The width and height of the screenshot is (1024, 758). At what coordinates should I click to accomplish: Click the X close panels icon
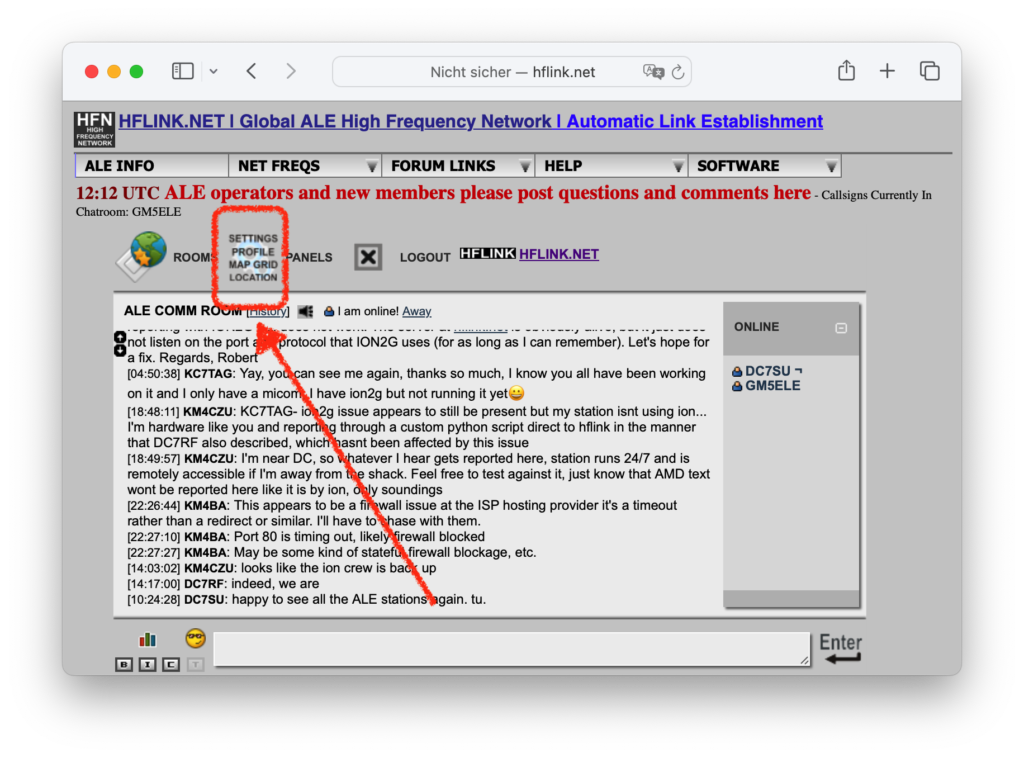(x=368, y=257)
